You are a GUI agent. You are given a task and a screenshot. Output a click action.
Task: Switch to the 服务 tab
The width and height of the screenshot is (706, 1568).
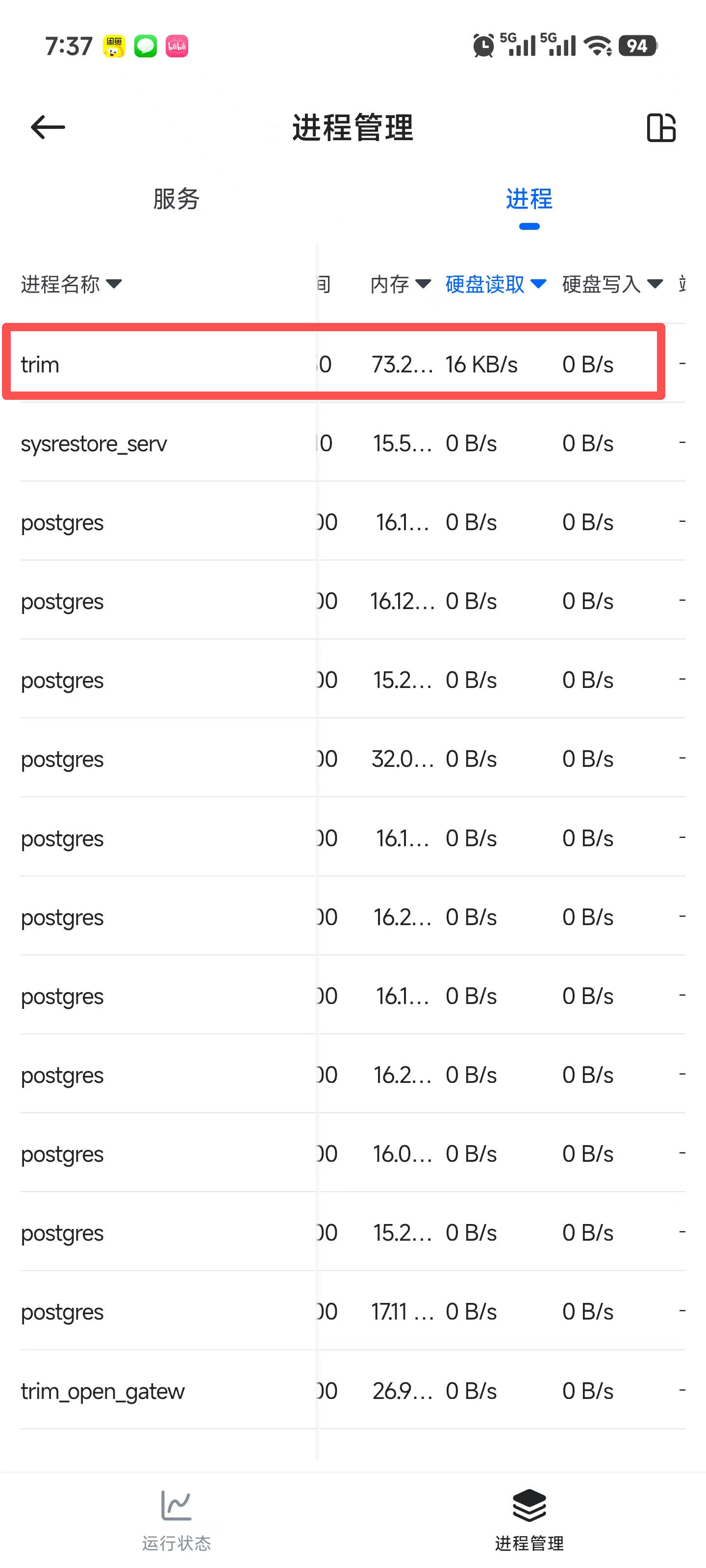[176, 199]
